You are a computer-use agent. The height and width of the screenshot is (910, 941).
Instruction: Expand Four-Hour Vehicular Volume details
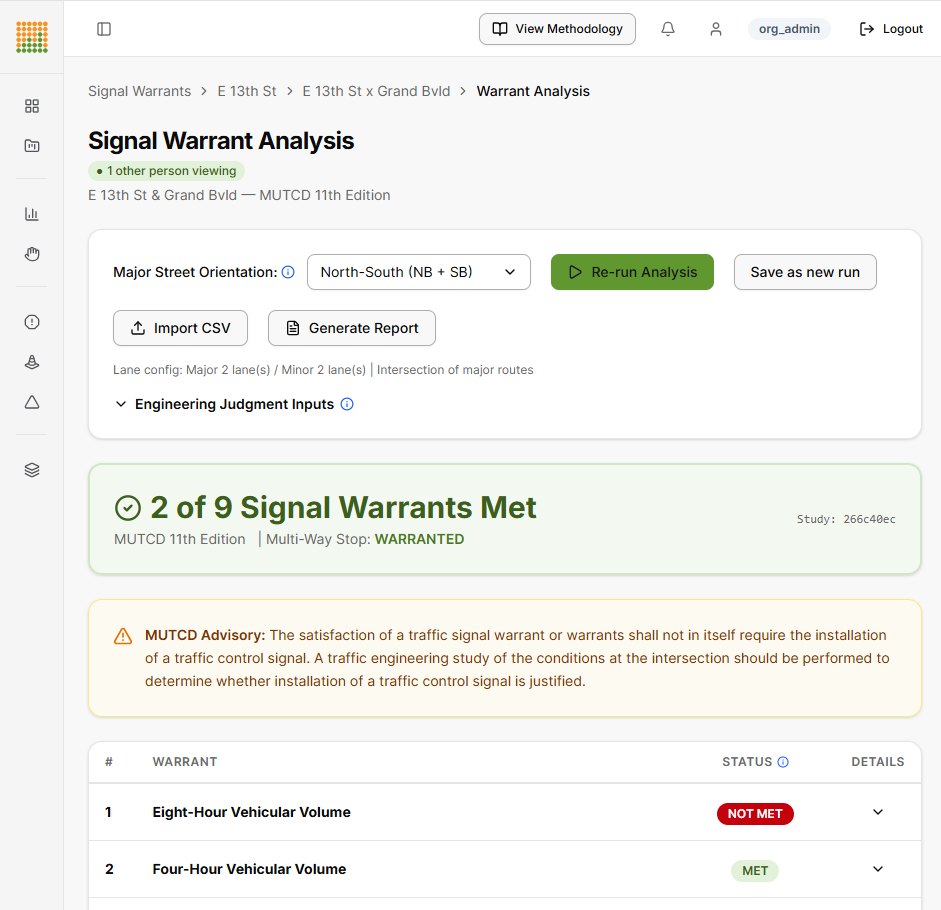(x=877, y=869)
